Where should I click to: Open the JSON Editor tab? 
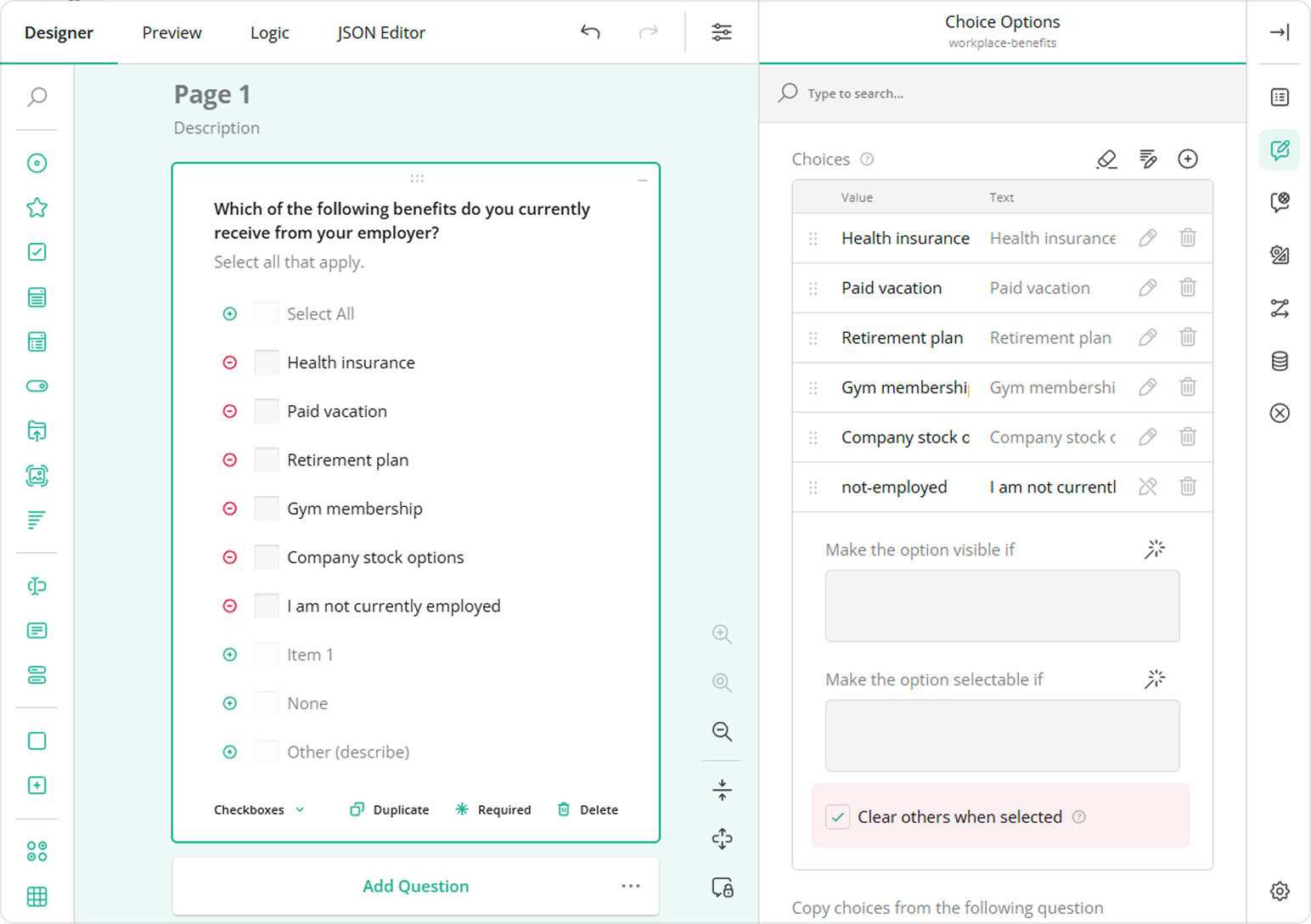[380, 32]
